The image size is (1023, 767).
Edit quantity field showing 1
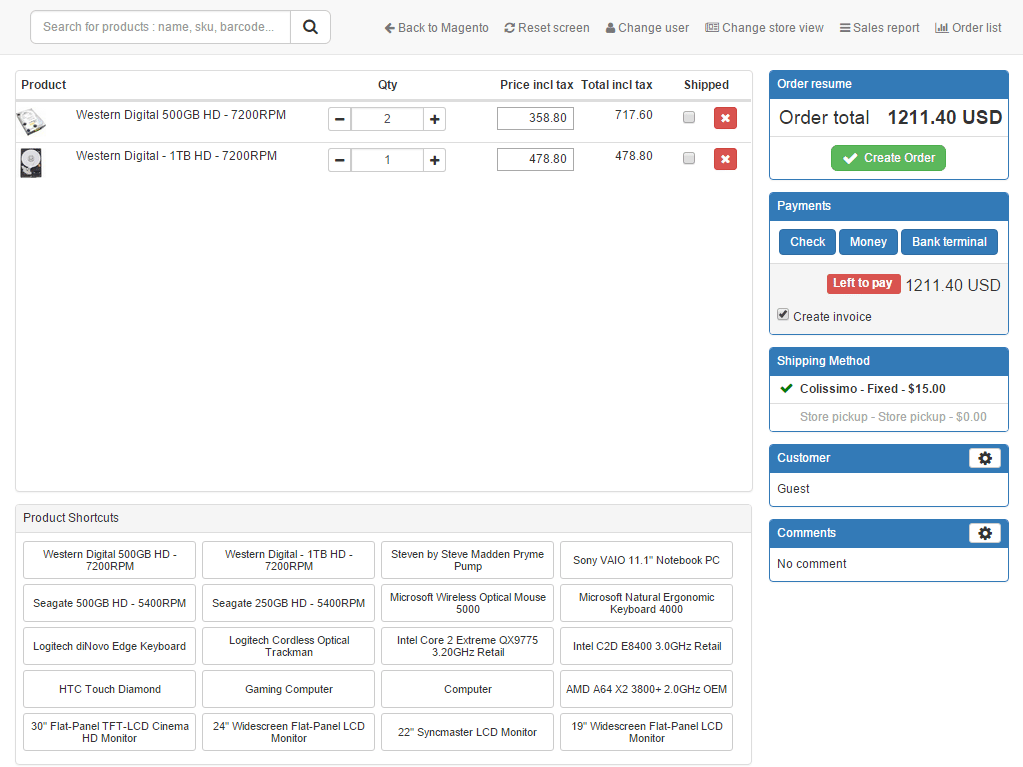tap(387, 160)
